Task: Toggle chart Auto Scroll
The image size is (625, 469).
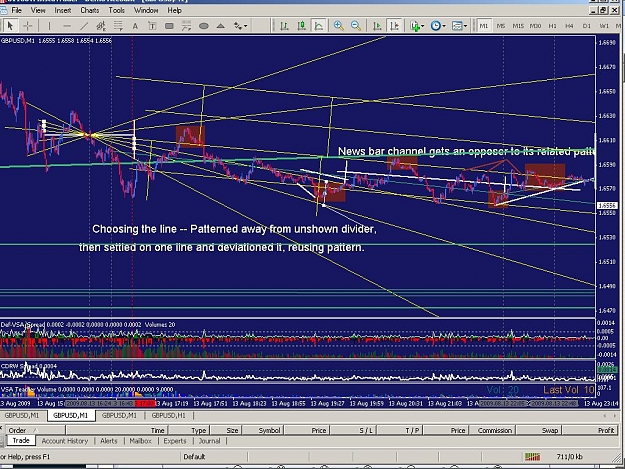Action: [x=377, y=26]
